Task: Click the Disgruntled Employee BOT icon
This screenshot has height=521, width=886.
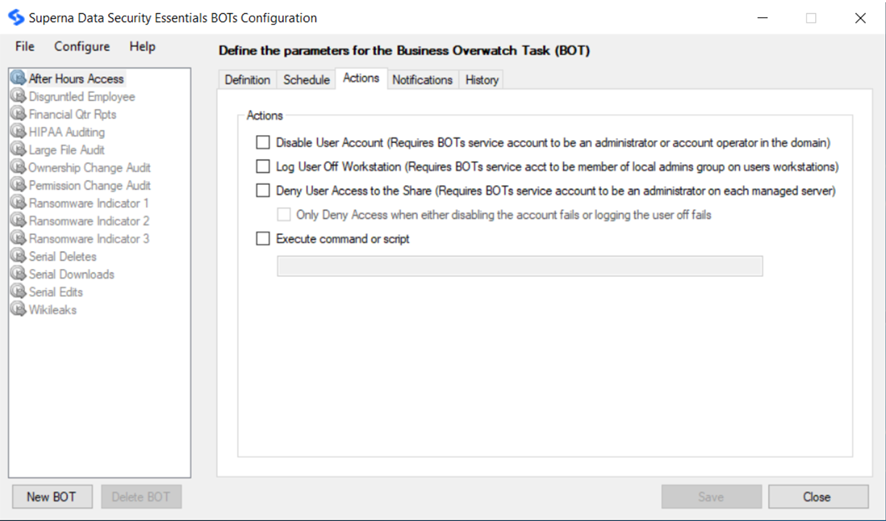Action: (18, 96)
